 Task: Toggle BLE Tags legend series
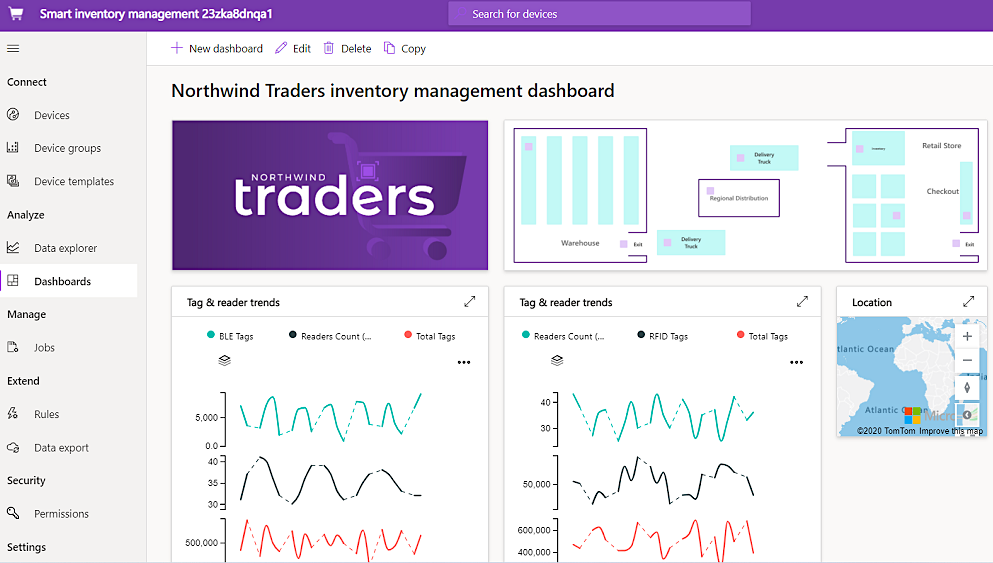[230, 336]
